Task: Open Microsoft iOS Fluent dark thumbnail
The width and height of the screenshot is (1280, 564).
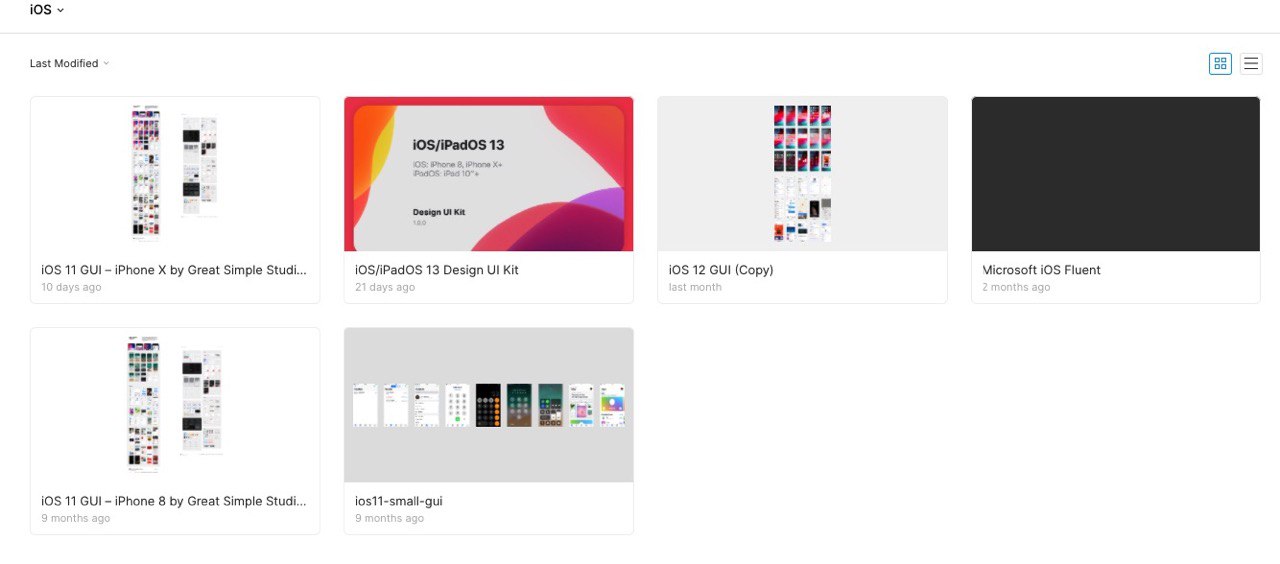Action: 1116,174
